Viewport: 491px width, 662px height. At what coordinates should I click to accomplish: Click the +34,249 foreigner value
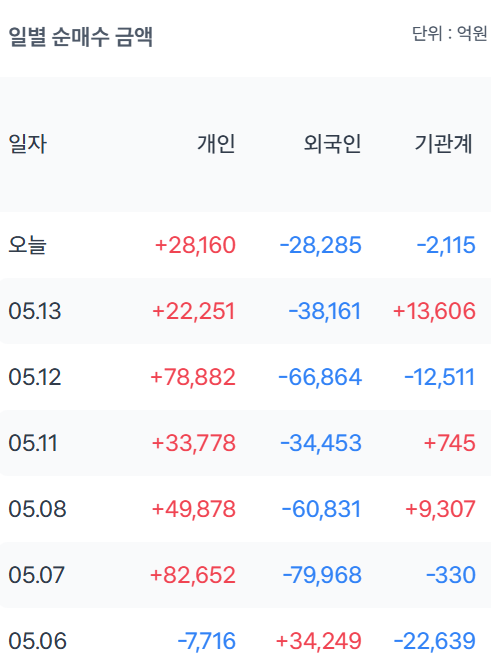point(318,641)
